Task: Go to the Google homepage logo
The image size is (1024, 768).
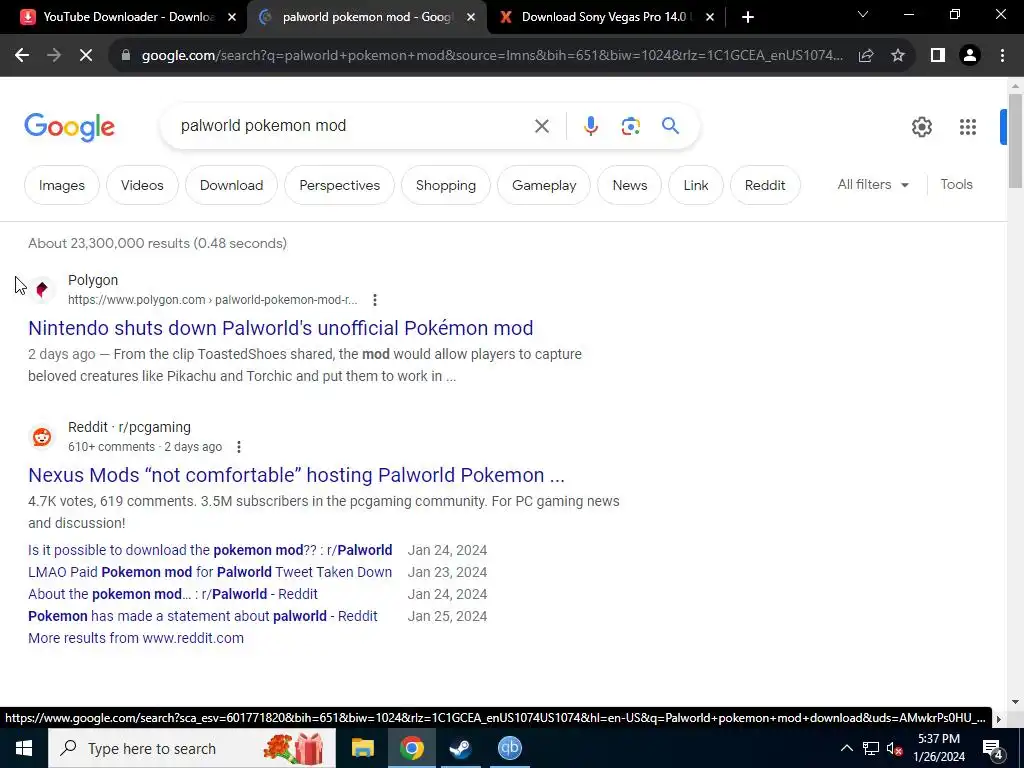Action: 69,127
